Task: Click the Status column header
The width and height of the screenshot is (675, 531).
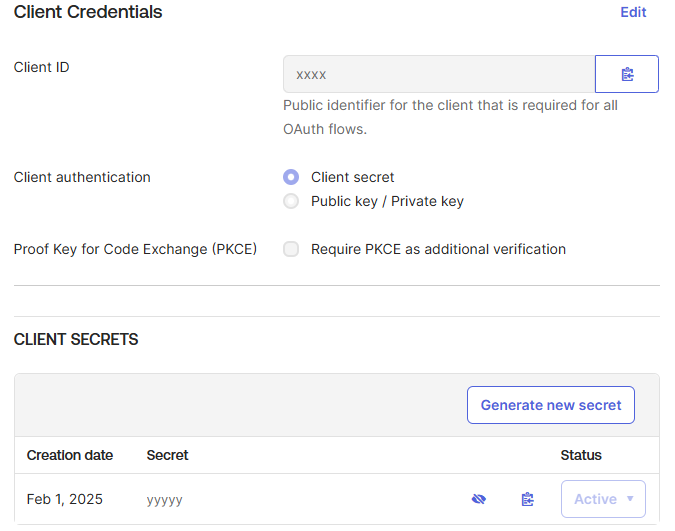Action: pyautogui.click(x=581, y=455)
